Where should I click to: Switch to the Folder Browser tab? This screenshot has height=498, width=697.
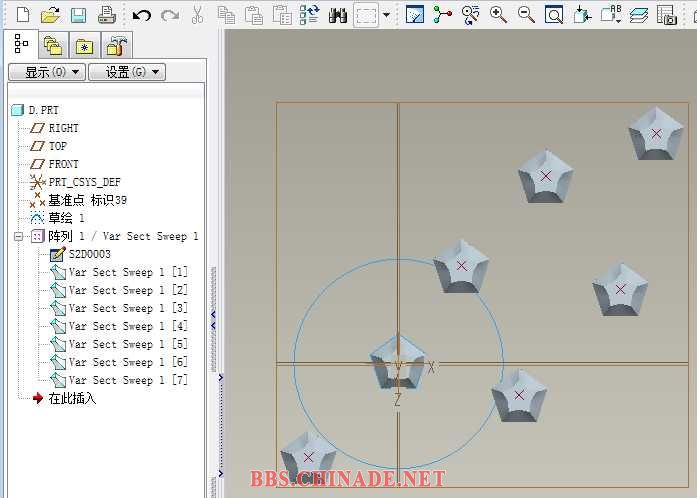point(53,45)
